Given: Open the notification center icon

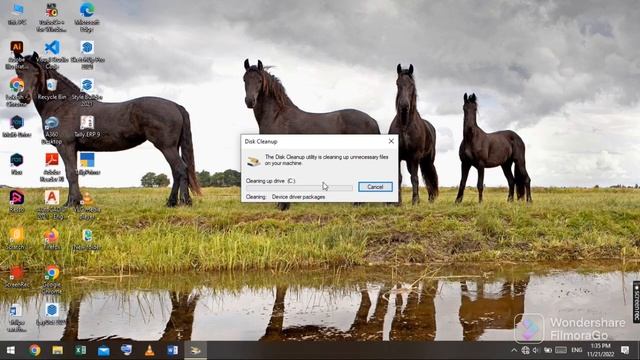Looking at the screenshot, I should point(625,350).
